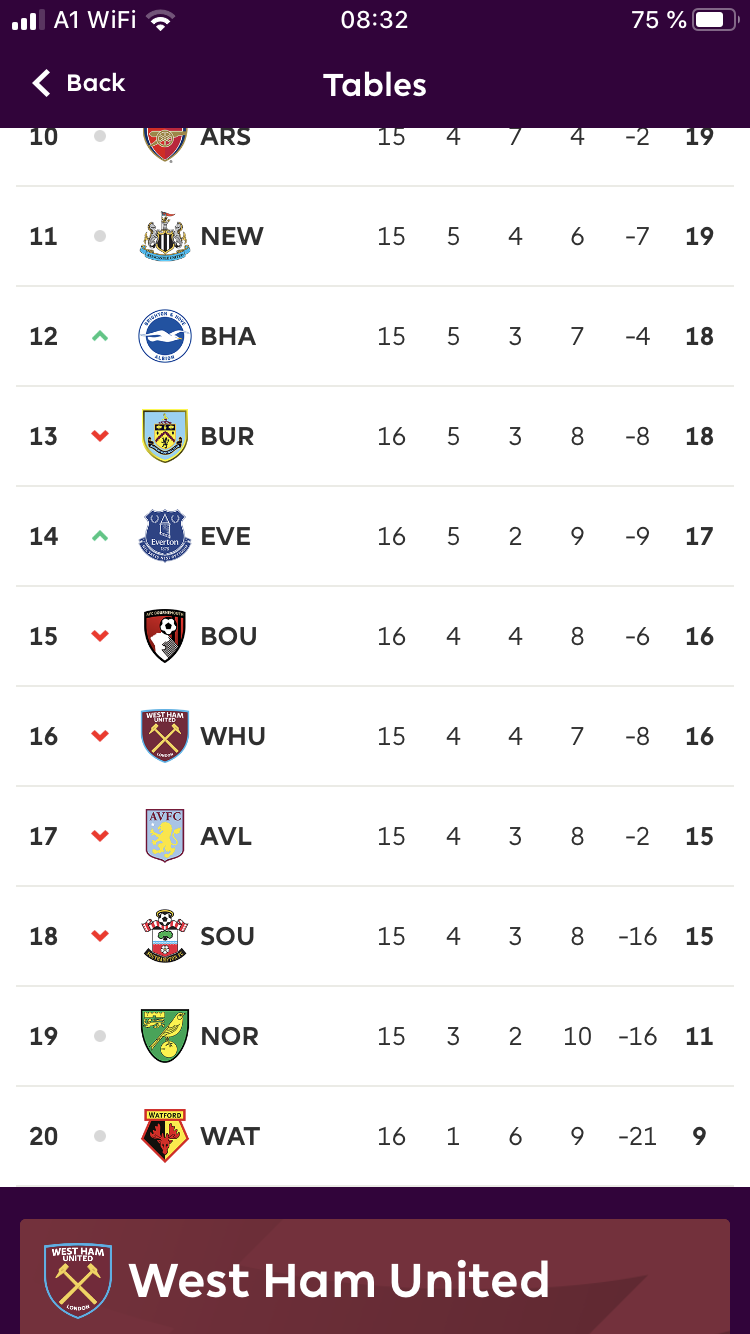Tap the Brighton club badge

pyautogui.click(x=165, y=336)
